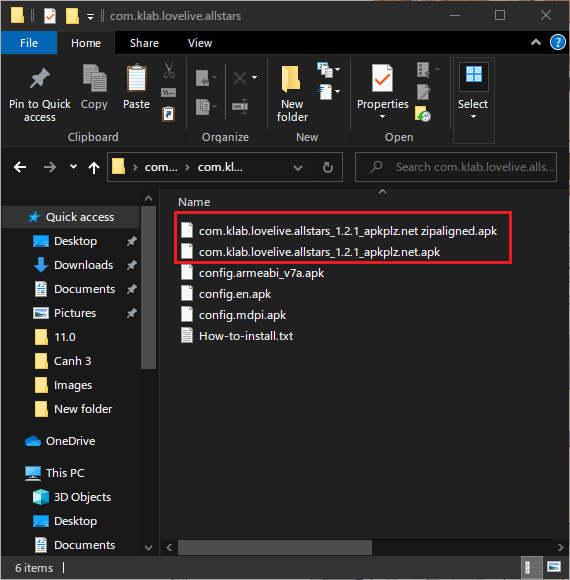
Task: Select This PC in navigation pane
Action: pyautogui.click(x=55, y=473)
